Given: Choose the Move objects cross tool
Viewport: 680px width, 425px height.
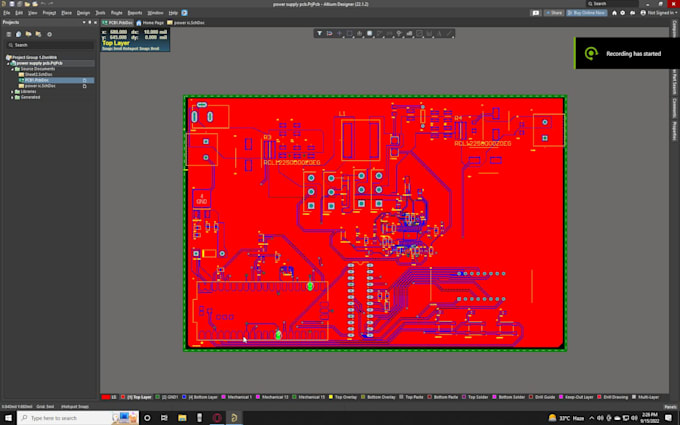Looking at the screenshot, I should coord(340,33).
